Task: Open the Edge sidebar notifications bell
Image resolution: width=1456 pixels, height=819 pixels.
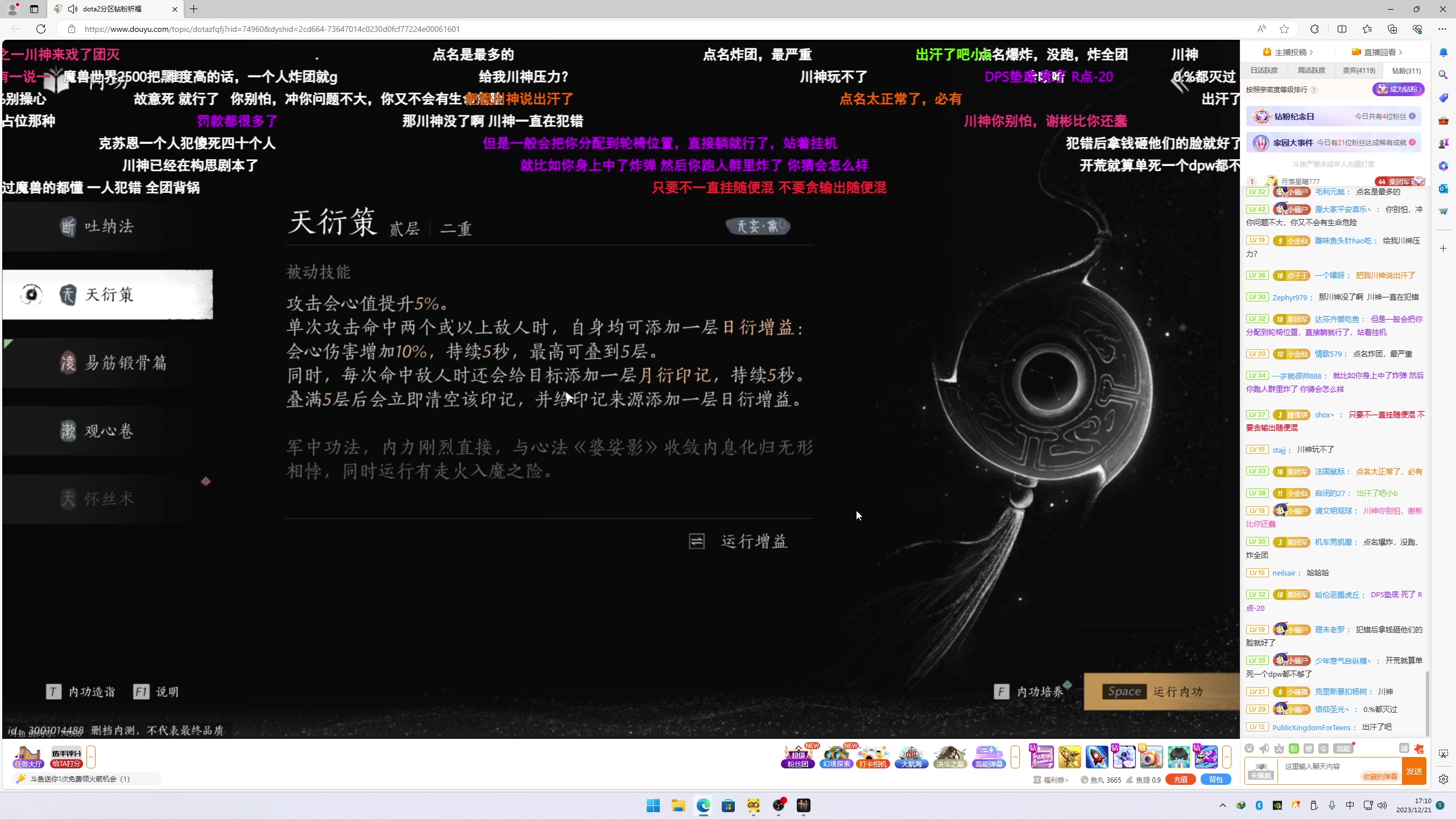Action: coord(1443,52)
